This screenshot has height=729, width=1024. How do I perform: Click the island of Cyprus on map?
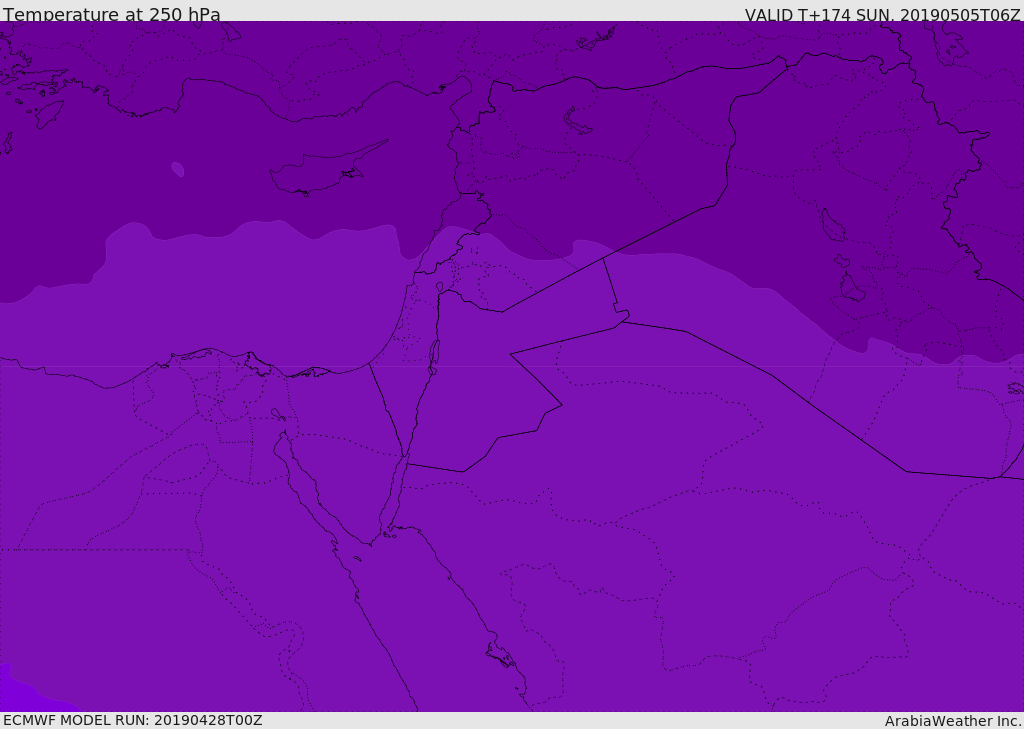pyautogui.click(x=328, y=169)
